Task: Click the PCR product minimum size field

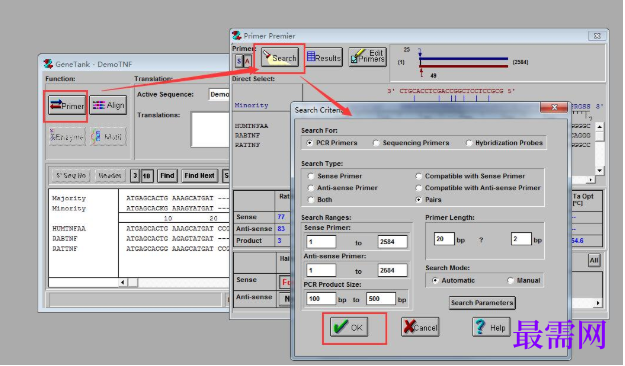Action: click(x=321, y=299)
